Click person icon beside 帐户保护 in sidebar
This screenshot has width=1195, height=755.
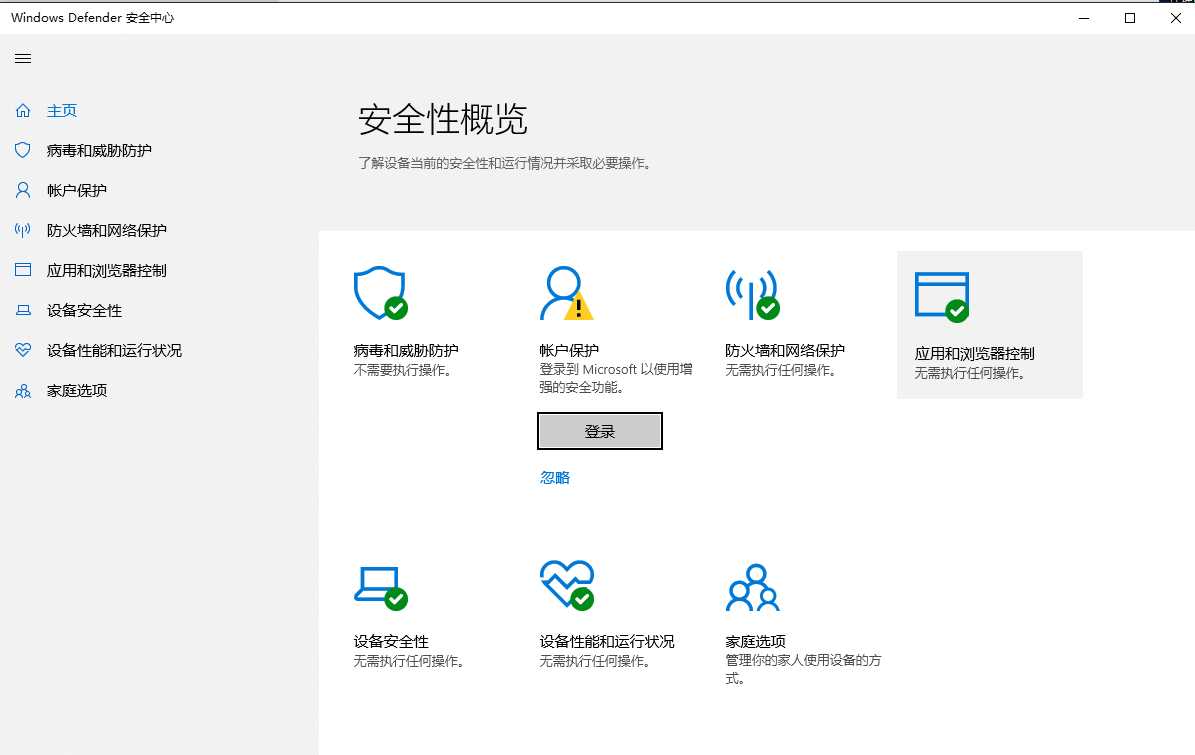pyautogui.click(x=23, y=190)
